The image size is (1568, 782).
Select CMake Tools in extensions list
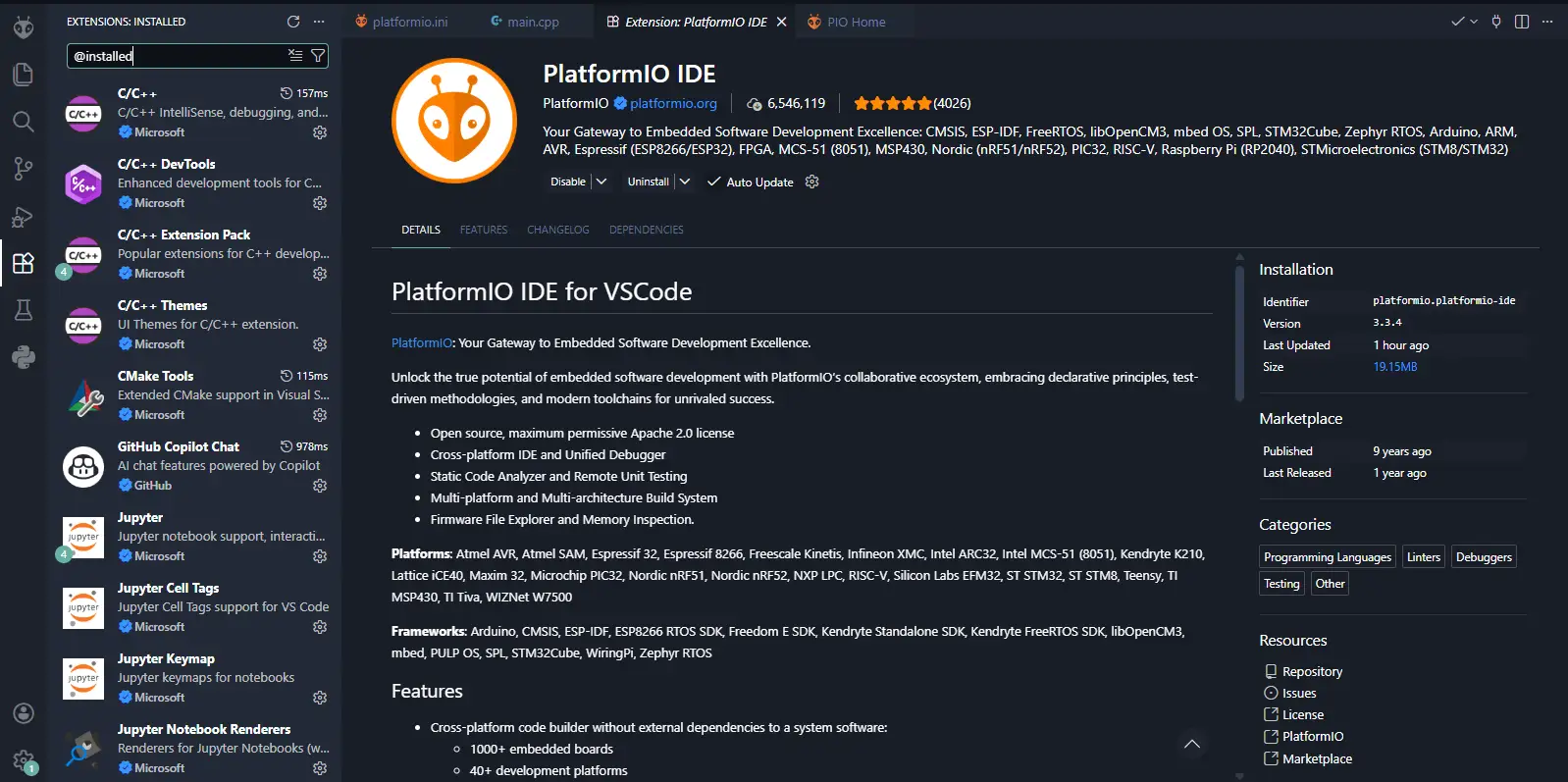tap(196, 396)
